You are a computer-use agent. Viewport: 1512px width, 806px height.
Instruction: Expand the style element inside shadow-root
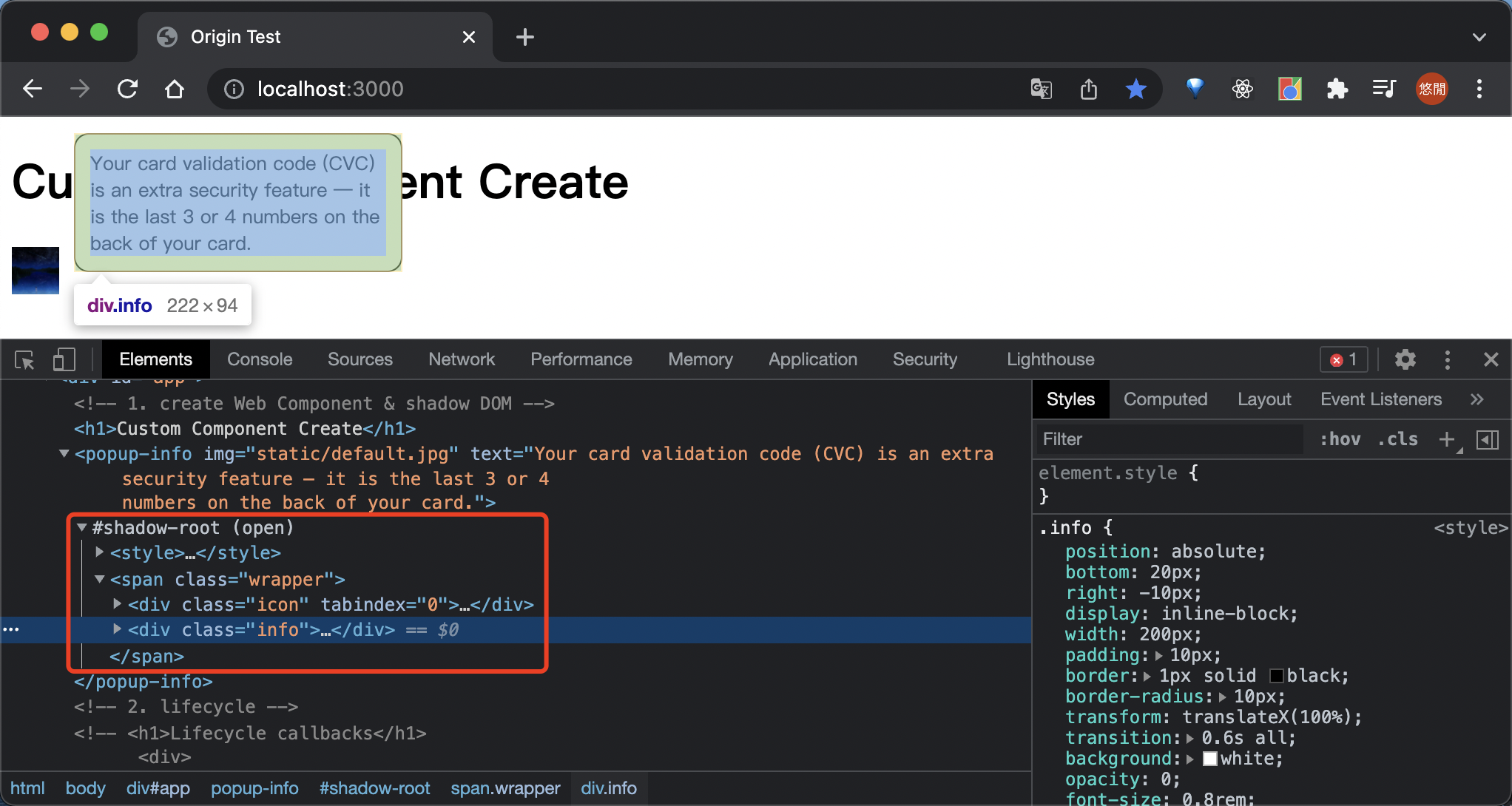point(100,552)
